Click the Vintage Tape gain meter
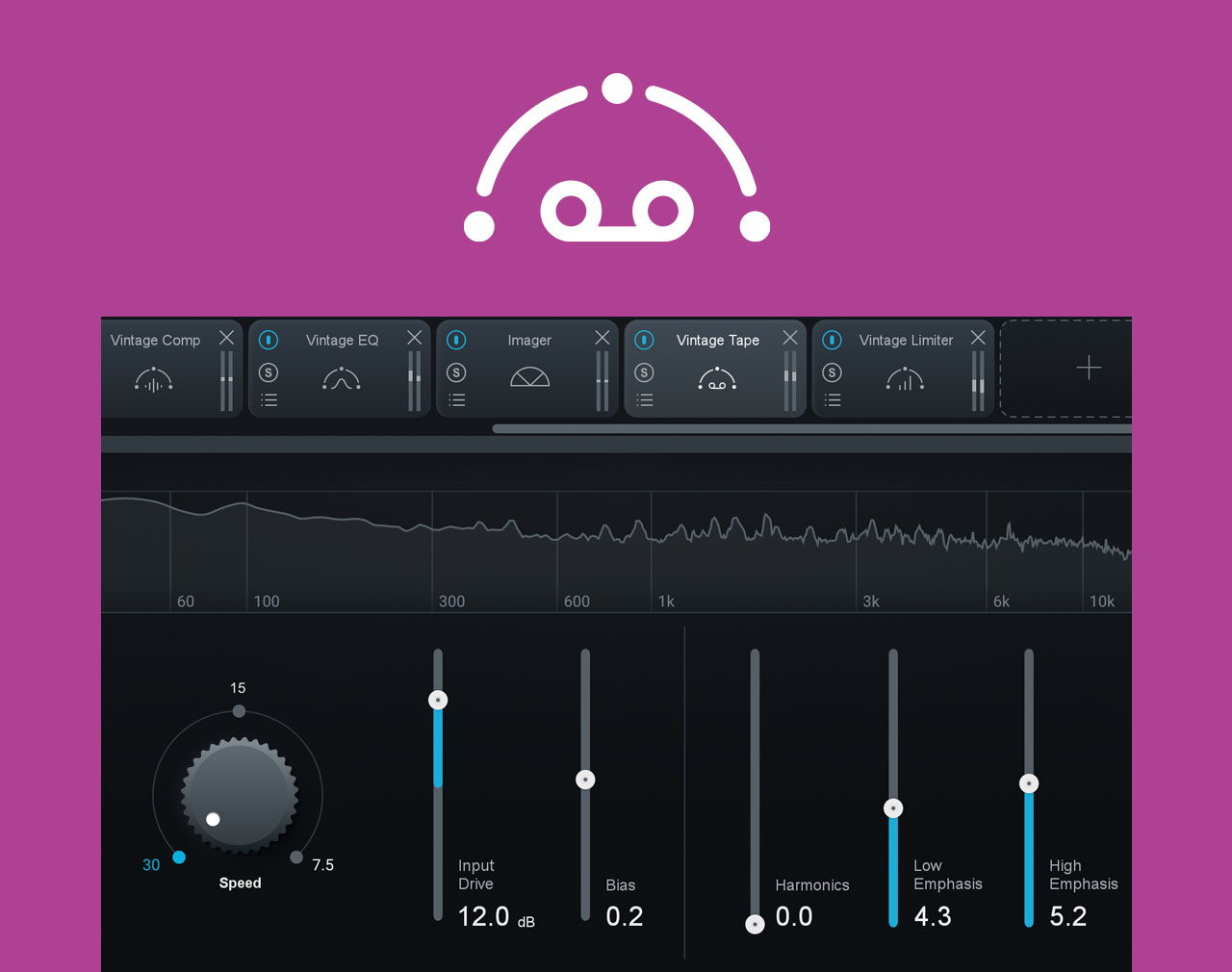Screen dimensions: 1232x972 [789, 381]
